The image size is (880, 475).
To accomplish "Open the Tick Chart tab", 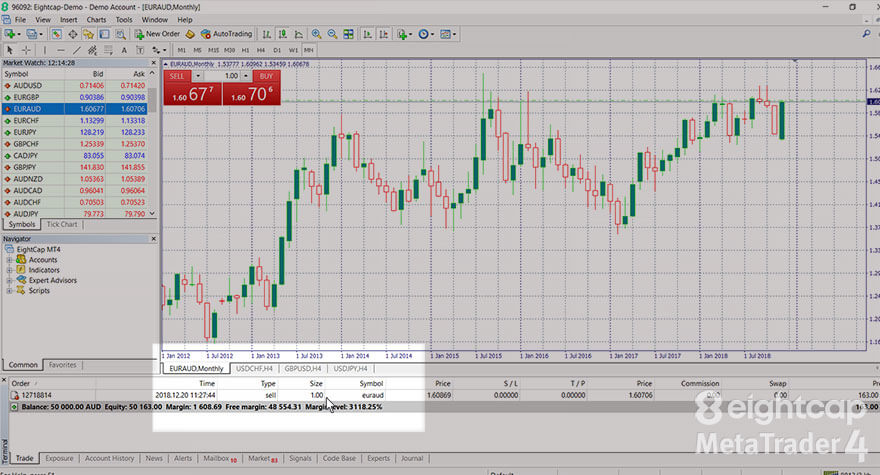I will tap(62, 224).
